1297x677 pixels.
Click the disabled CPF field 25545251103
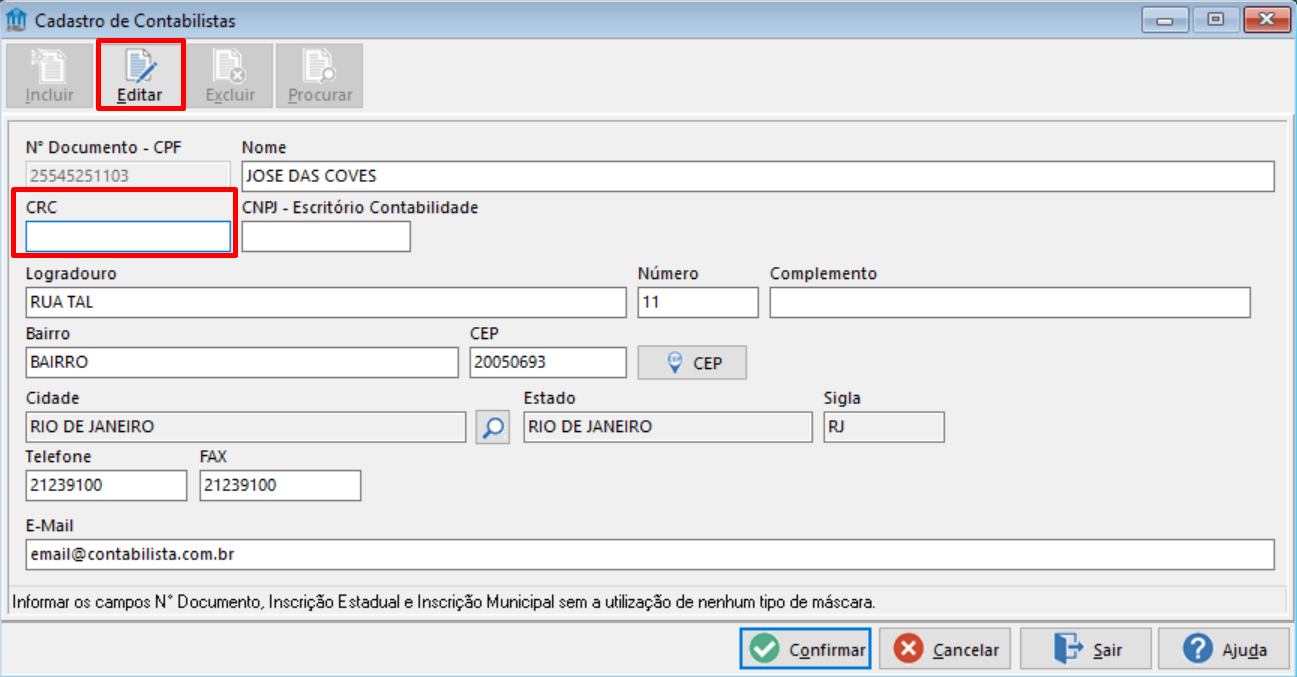pyautogui.click(x=128, y=176)
